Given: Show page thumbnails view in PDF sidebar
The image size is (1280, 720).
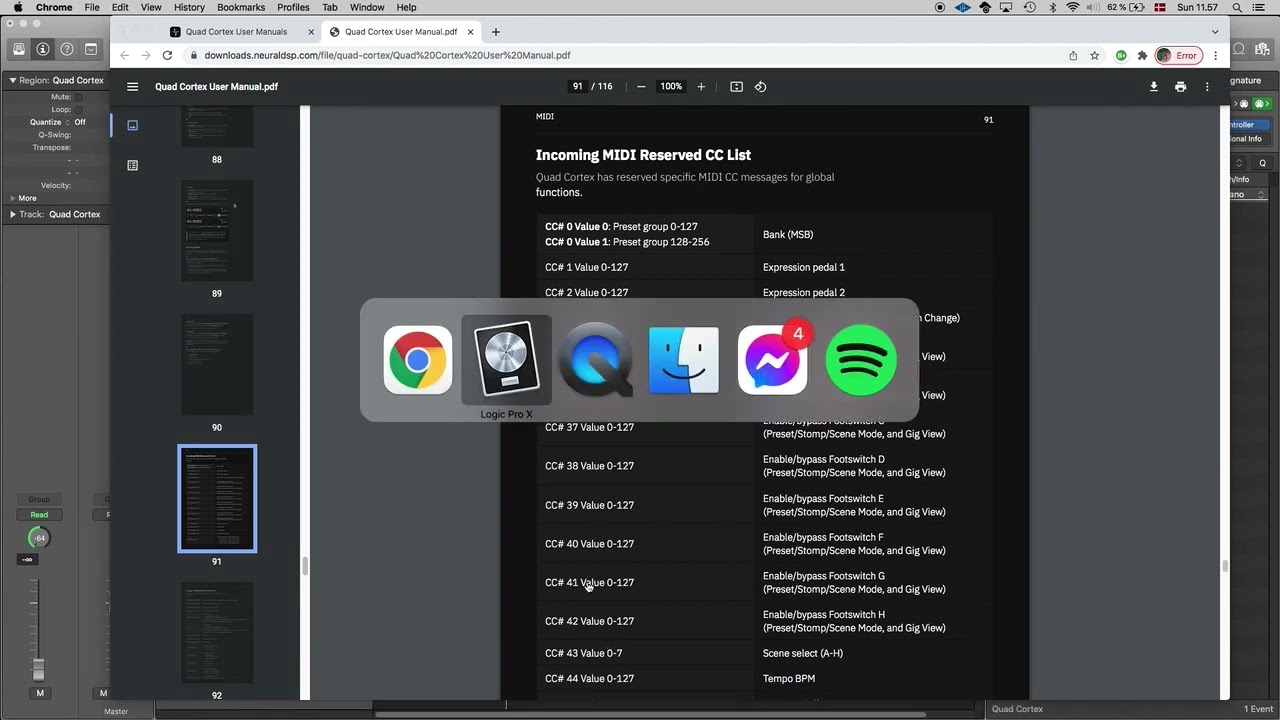Looking at the screenshot, I should click(x=133, y=125).
